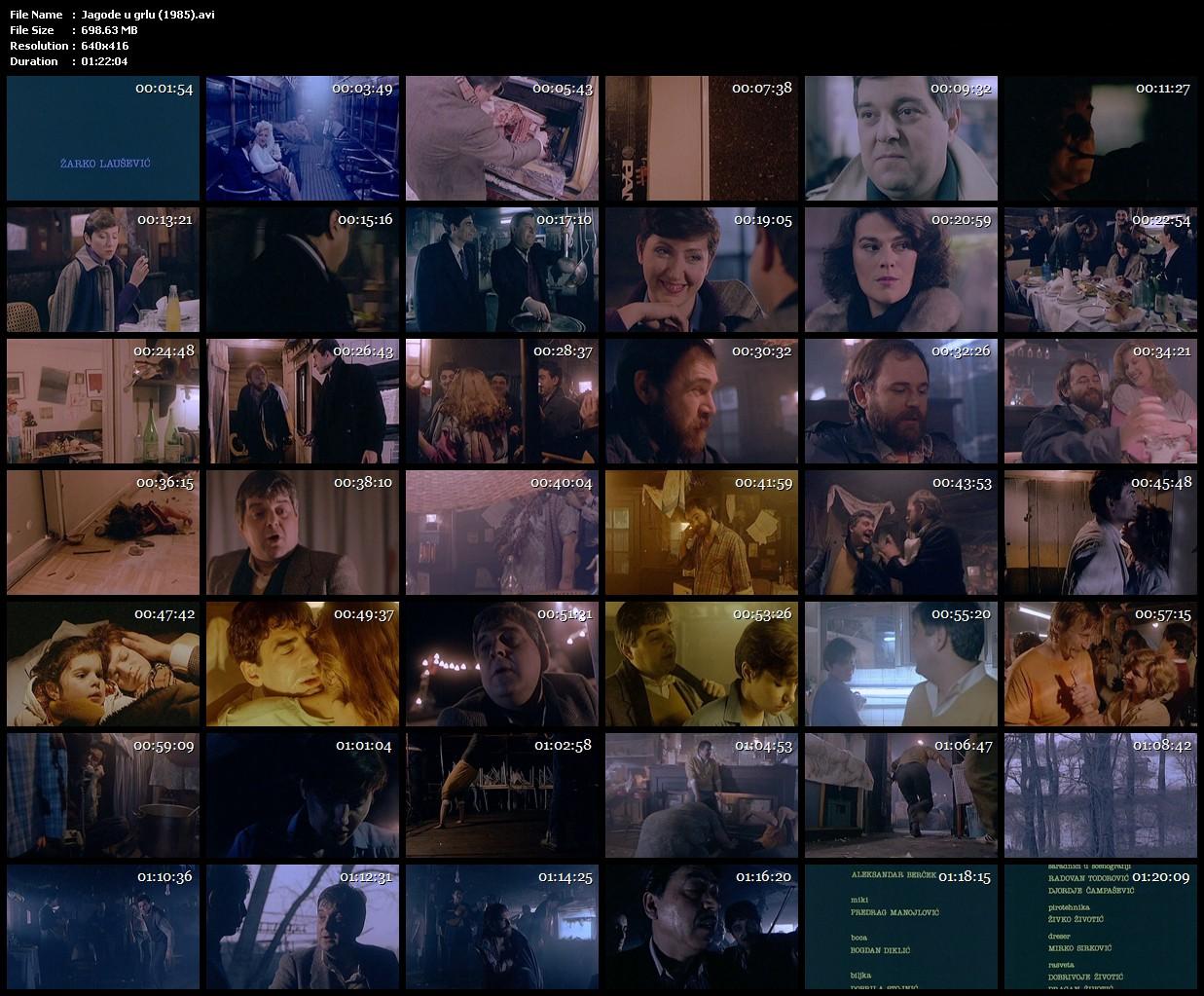Select the duration value 01:22:04
This screenshot has width=1204, height=996.
click(105, 61)
